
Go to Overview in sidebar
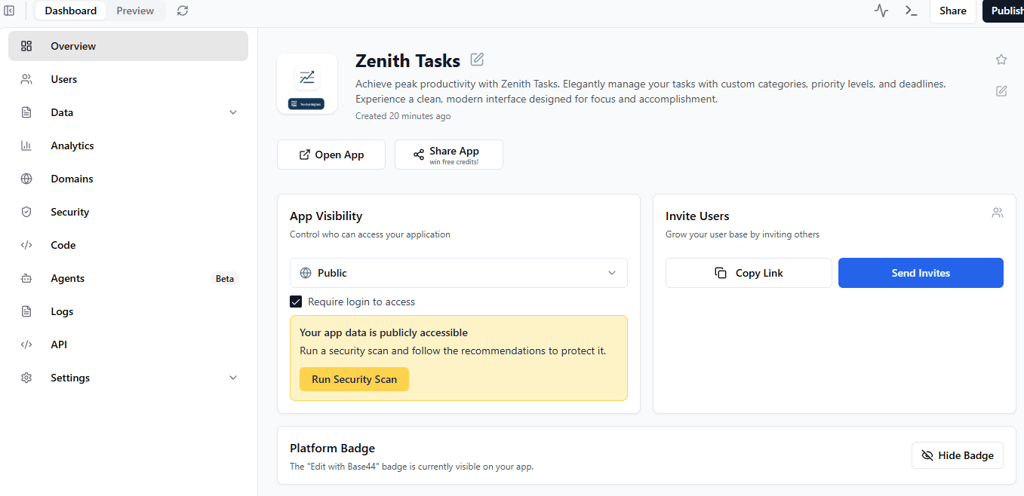point(128,46)
